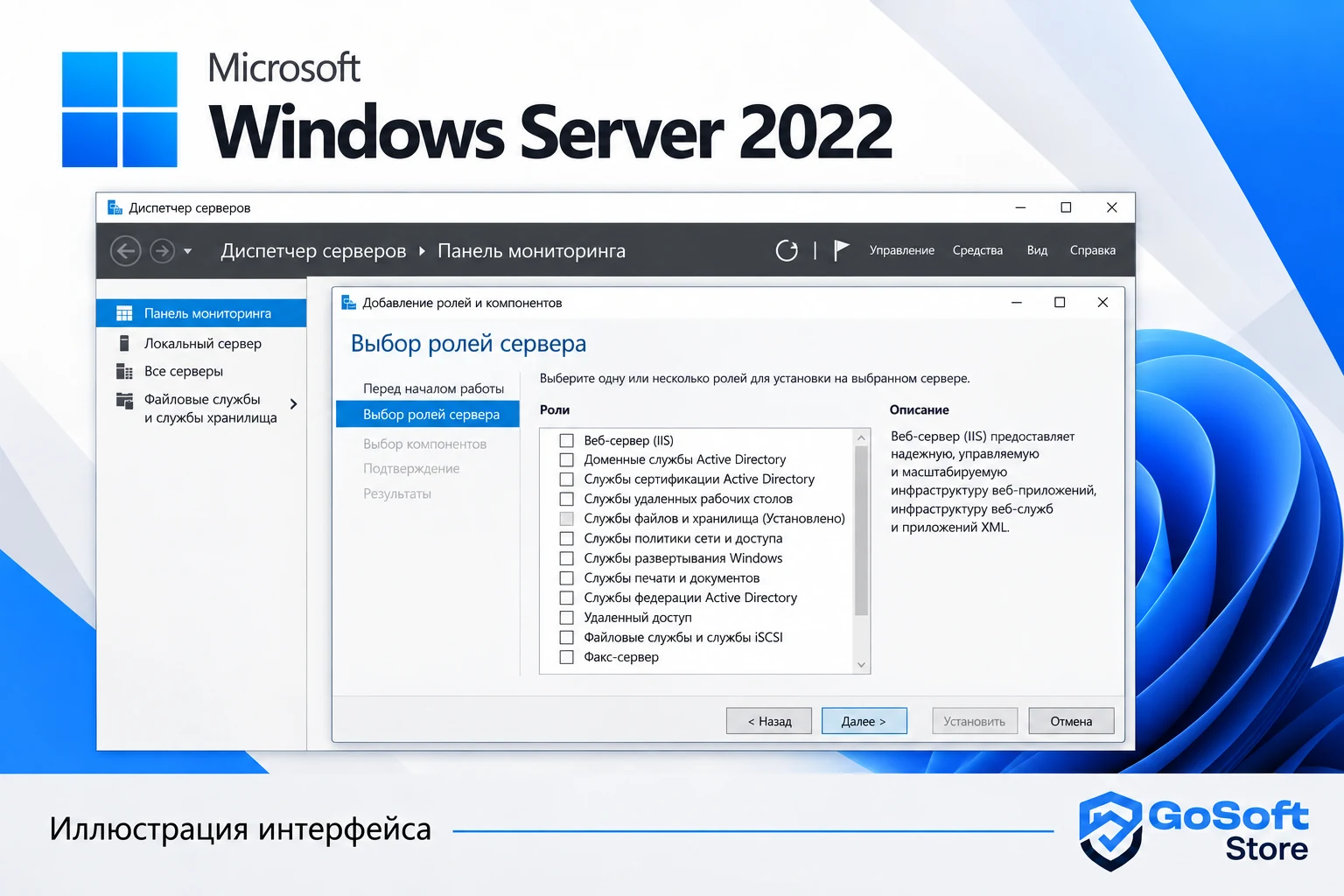Select Локальный сервер in sidebar
The image size is (1344, 896).
pyautogui.click(x=201, y=343)
